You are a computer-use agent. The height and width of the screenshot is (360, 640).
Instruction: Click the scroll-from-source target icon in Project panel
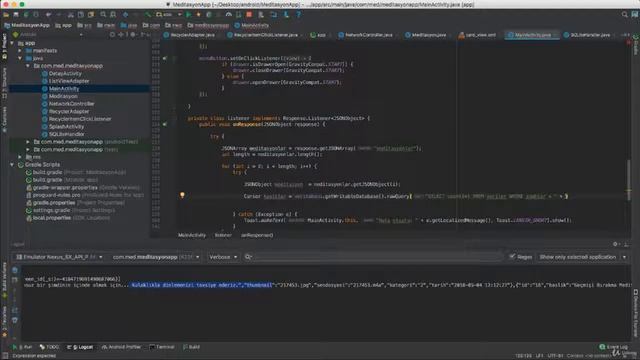point(112,35)
